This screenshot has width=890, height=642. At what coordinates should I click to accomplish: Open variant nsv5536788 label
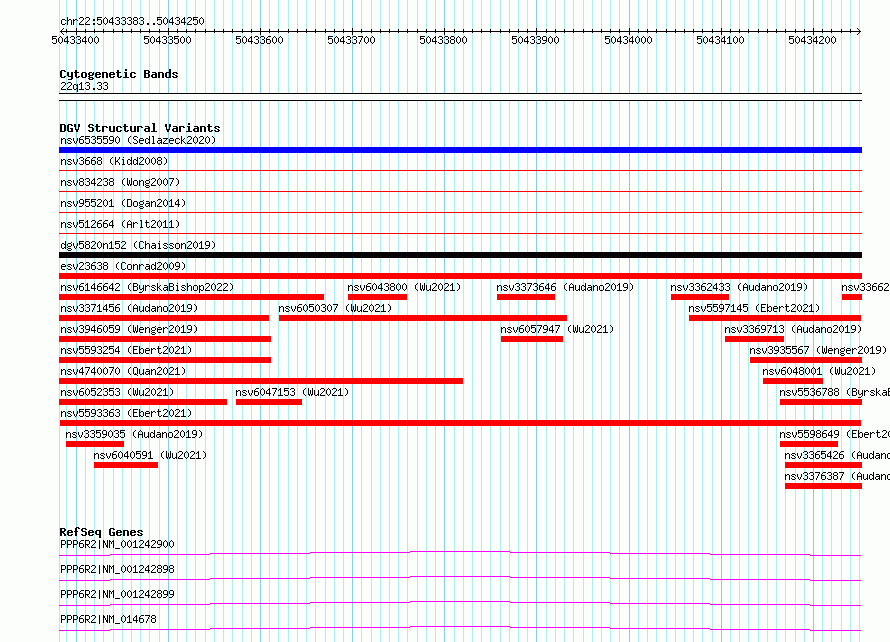834,392
